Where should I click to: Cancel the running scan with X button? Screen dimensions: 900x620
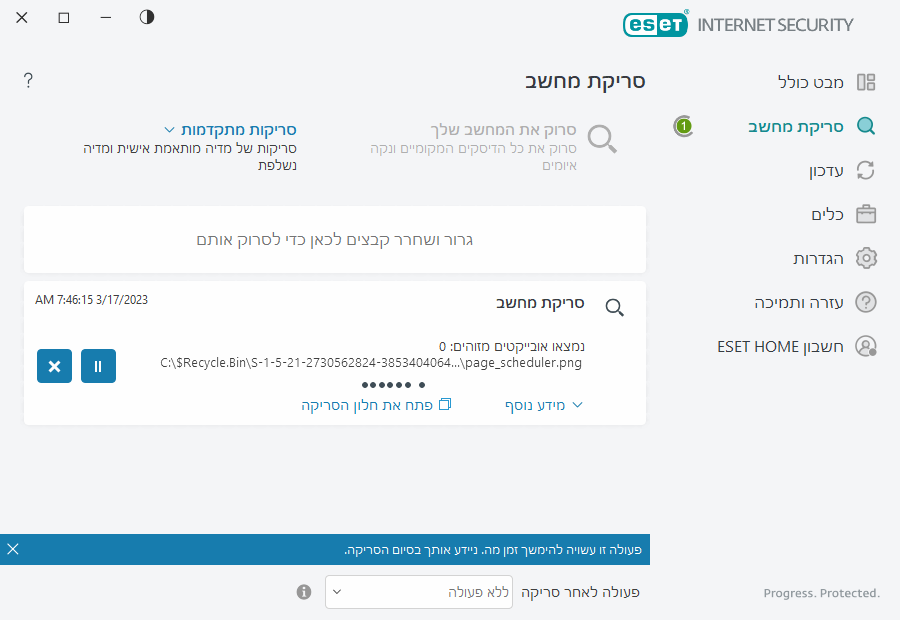(54, 366)
